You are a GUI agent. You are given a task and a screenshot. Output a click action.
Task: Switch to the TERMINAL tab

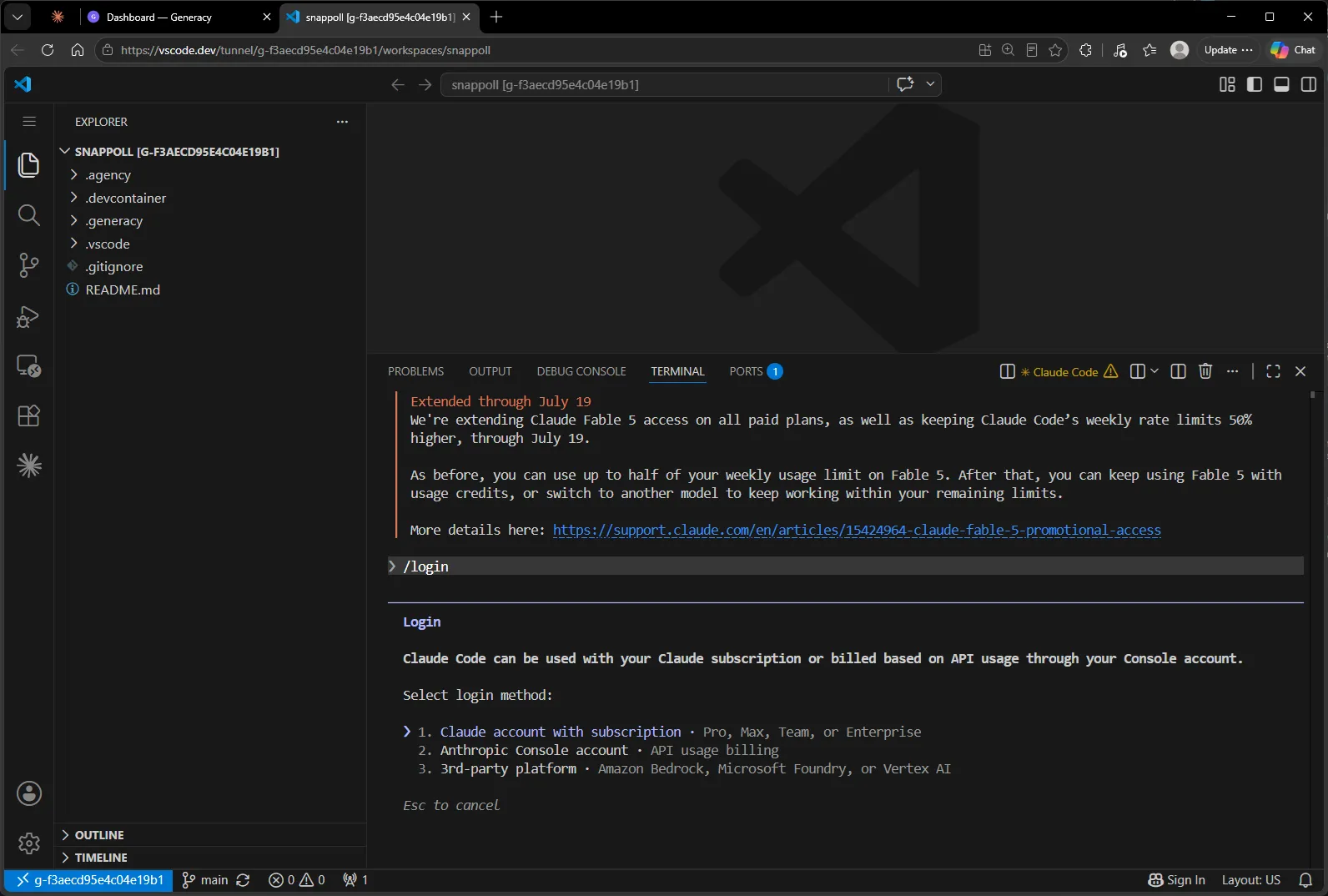[677, 371]
